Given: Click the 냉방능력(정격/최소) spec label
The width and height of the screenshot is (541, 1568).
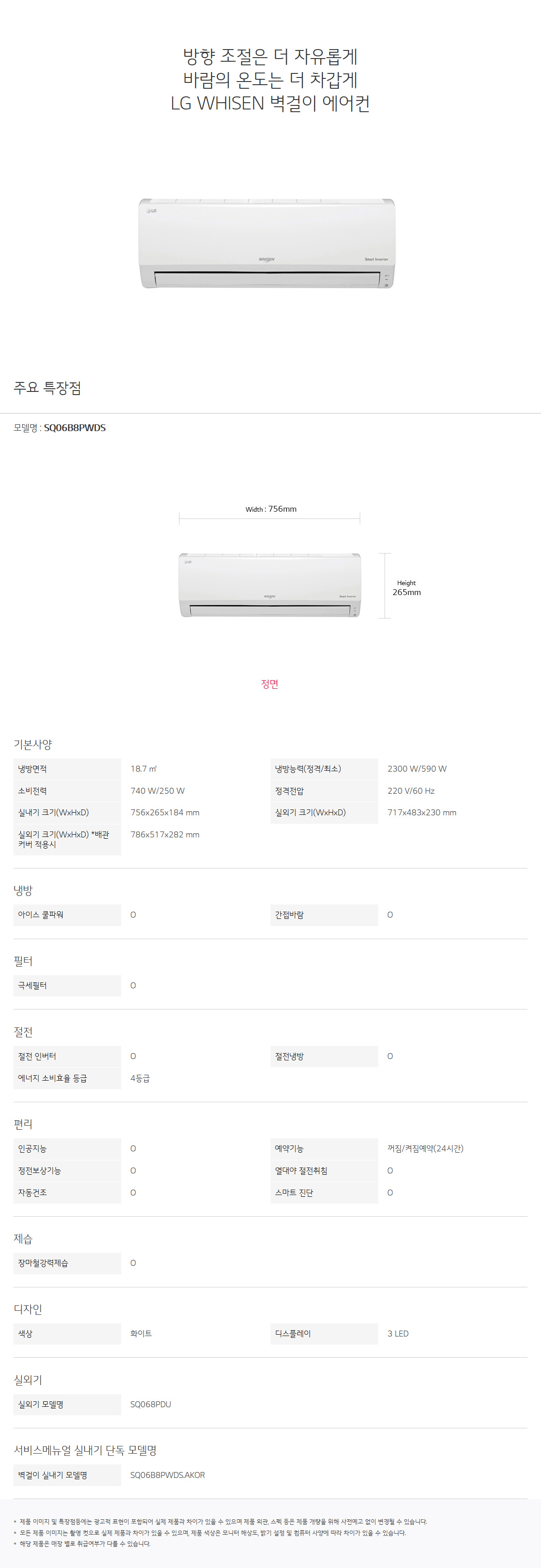Looking at the screenshot, I should point(307,769).
